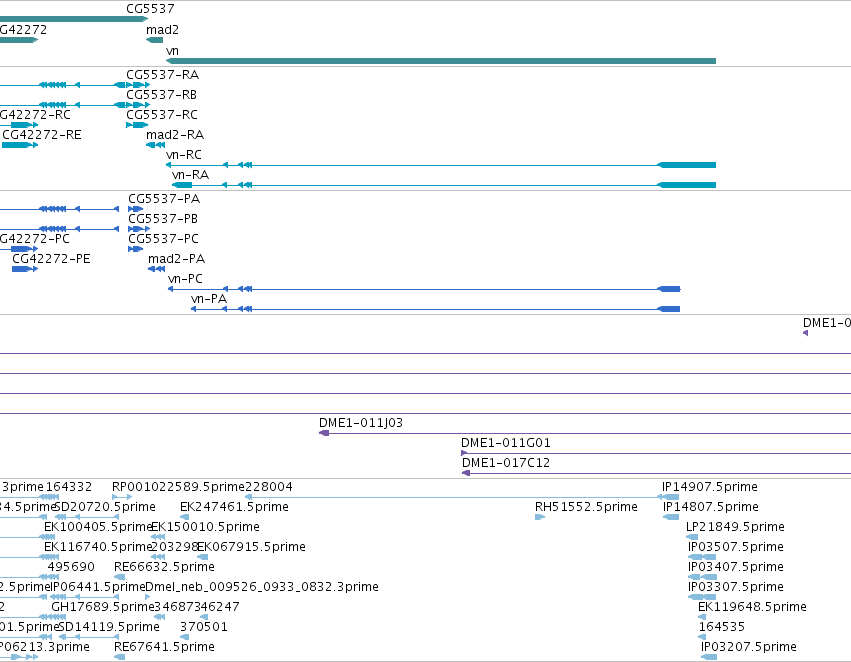Click the vn-RA transcript label
This screenshot has width=851, height=662.
190,175
